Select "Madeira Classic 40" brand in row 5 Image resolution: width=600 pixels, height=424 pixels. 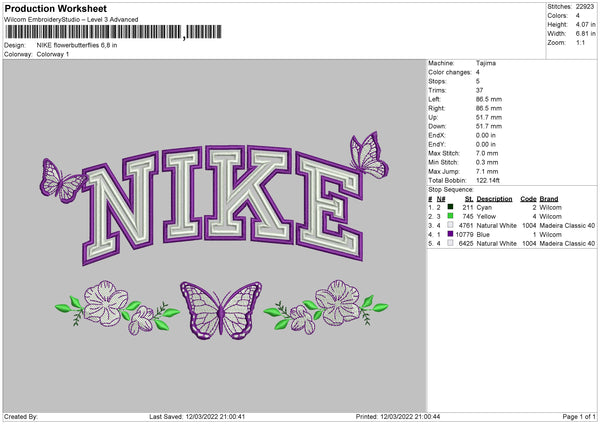(567, 243)
